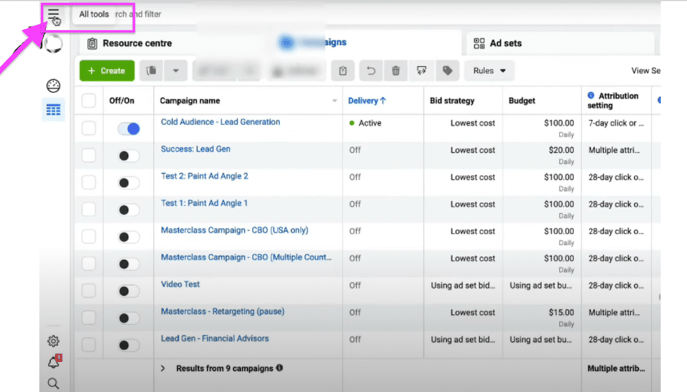Open the Resource centre tab
Viewport: 687px width, 392px height.
tap(129, 43)
